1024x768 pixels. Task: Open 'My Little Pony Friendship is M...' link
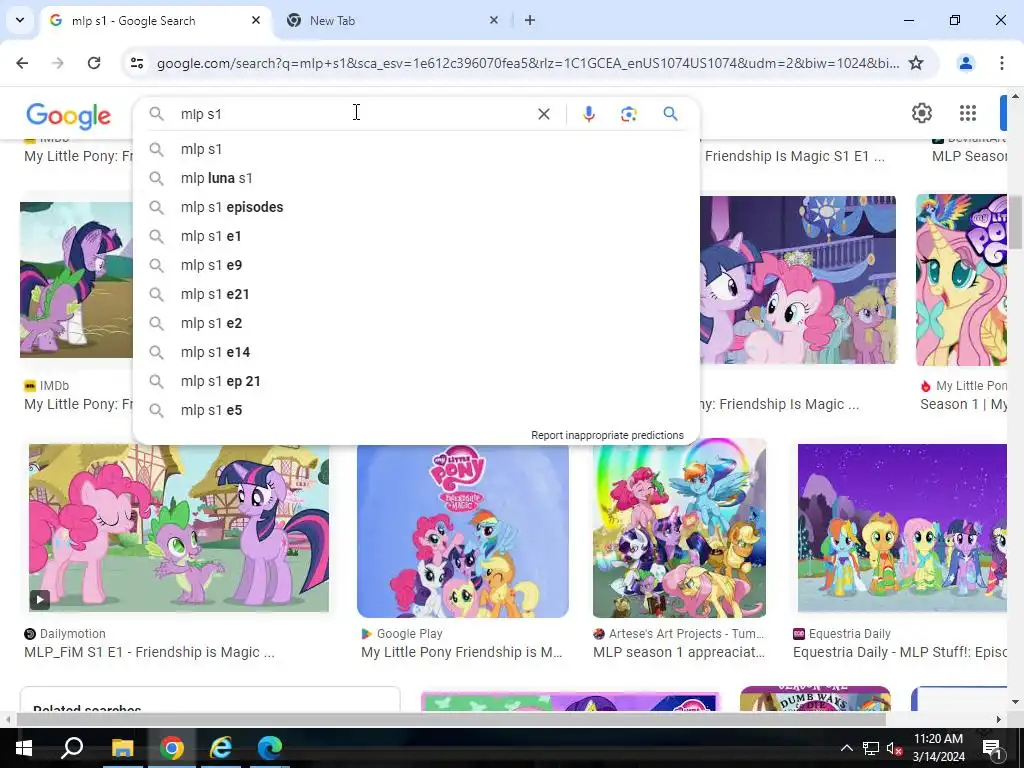click(461, 652)
